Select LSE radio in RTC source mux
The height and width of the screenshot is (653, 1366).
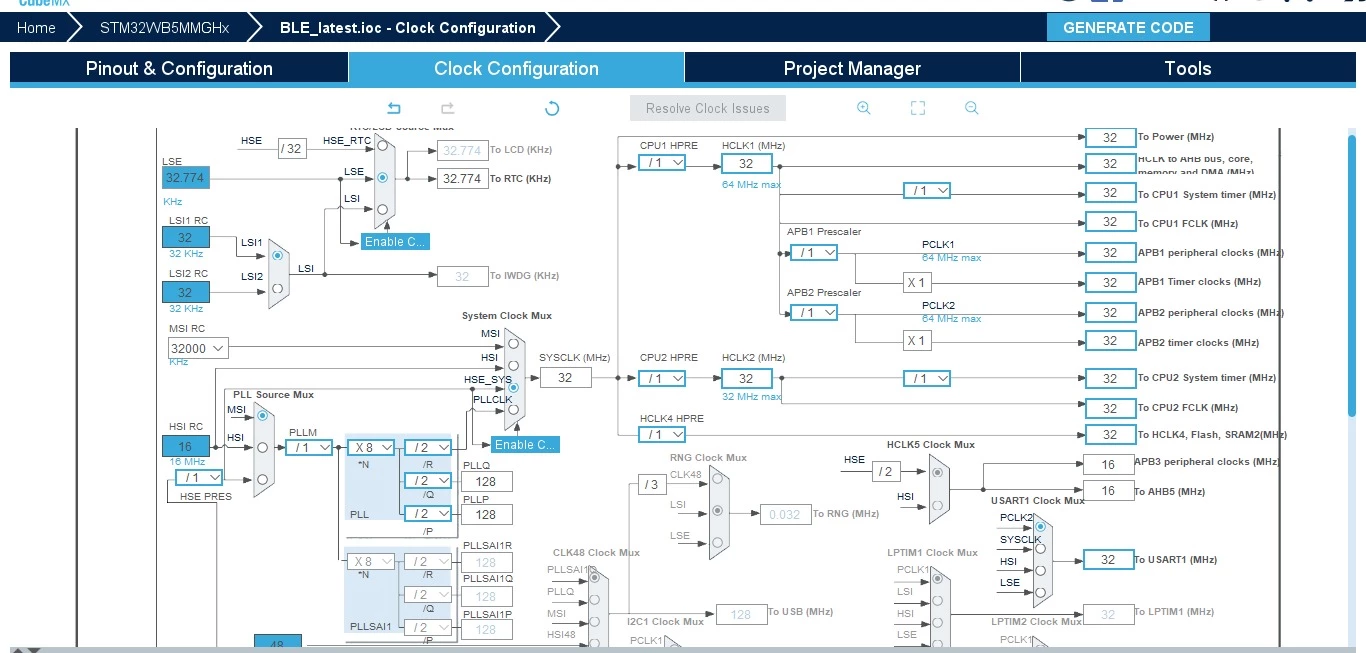point(382,177)
